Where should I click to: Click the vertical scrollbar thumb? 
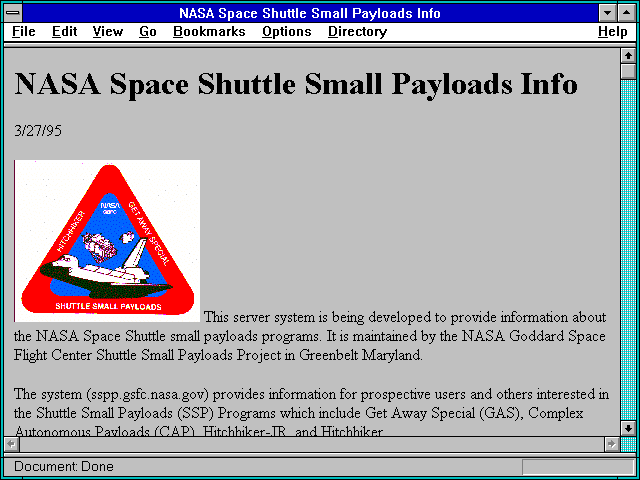628,71
